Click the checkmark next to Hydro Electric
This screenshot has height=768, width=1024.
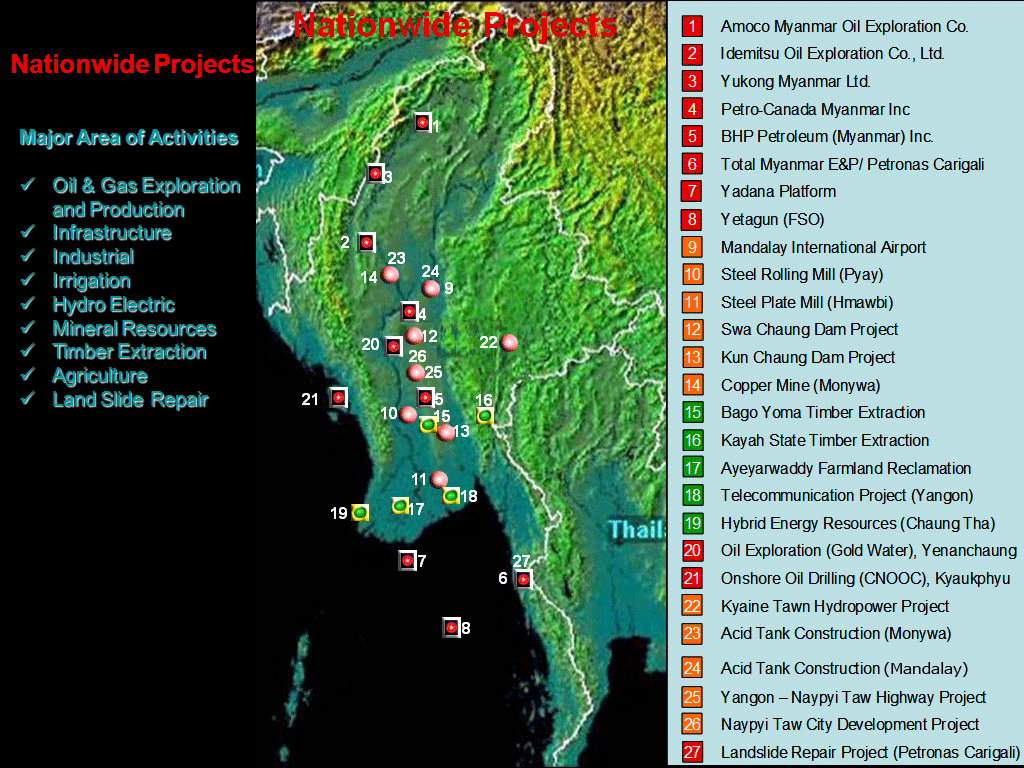point(29,305)
